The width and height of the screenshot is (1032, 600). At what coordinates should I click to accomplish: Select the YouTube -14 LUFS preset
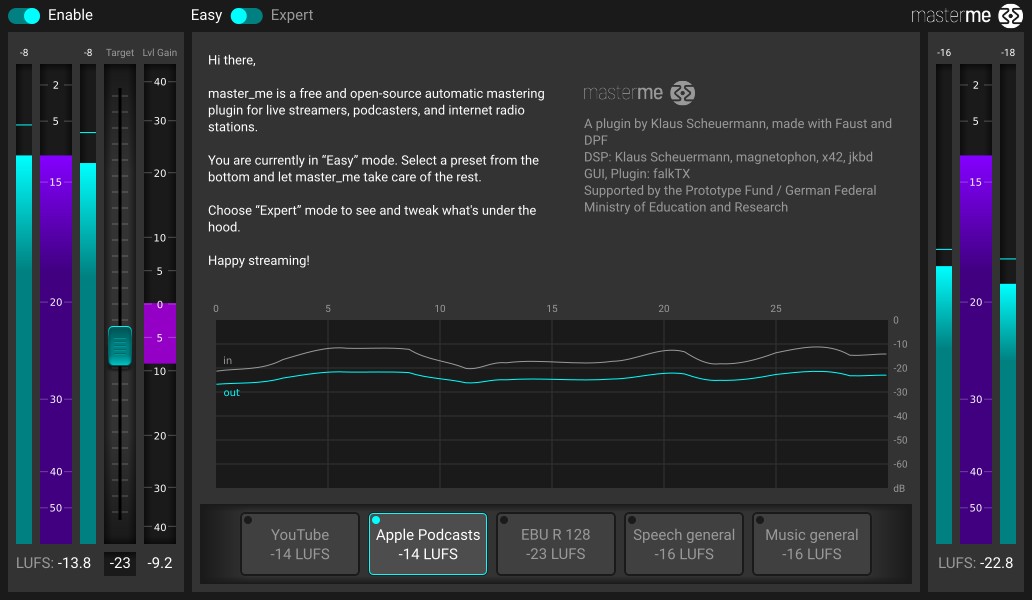[300, 544]
